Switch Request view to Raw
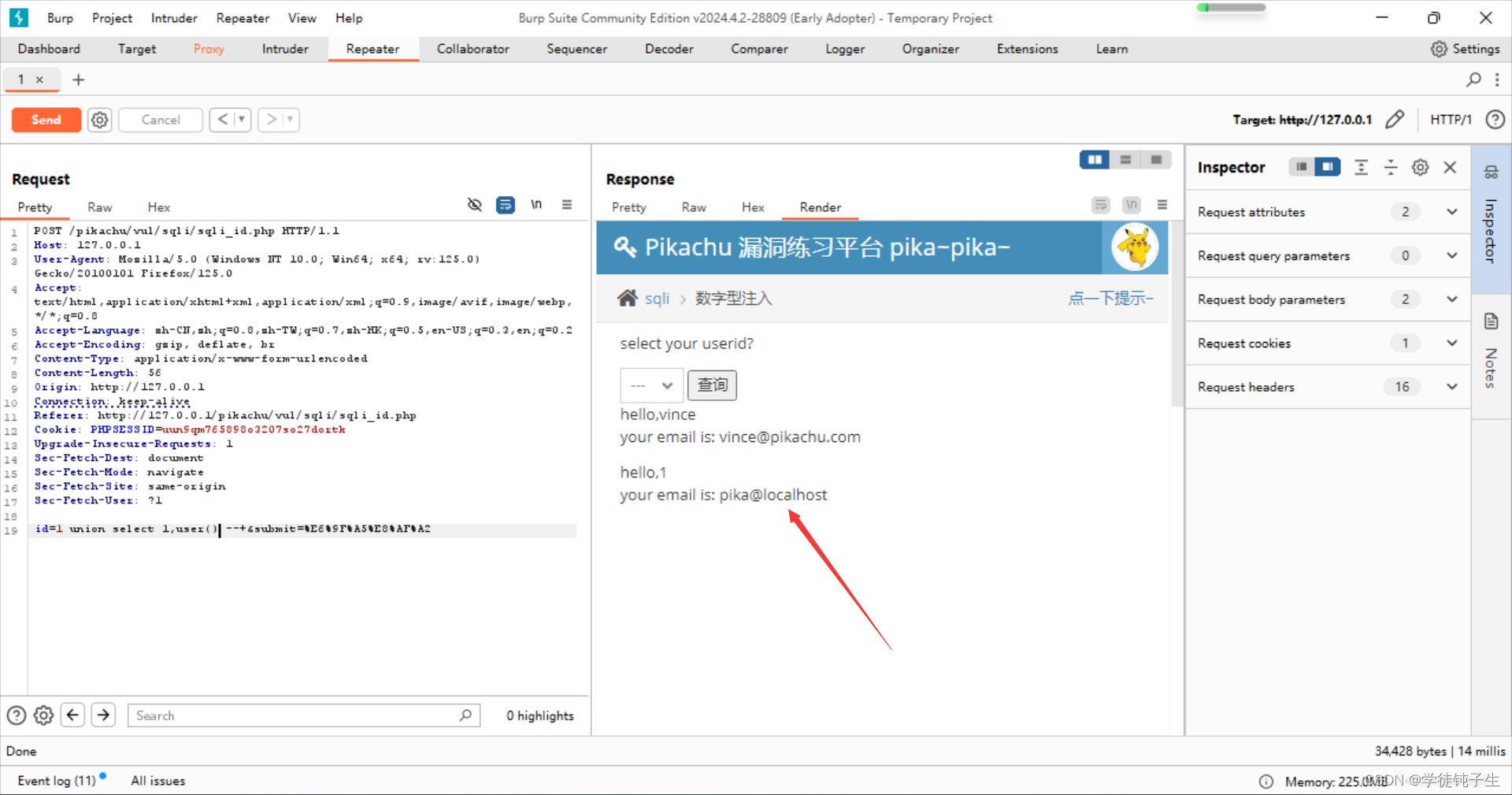The height and width of the screenshot is (795, 1512). pyautogui.click(x=99, y=207)
